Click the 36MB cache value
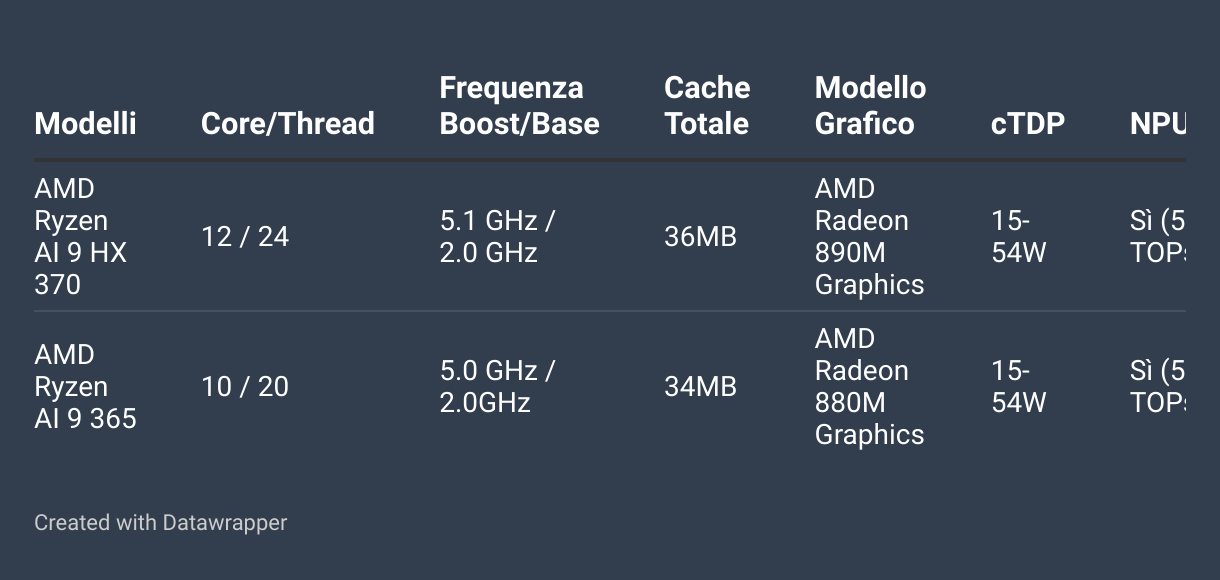The width and height of the screenshot is (1220, 580). click(x=700, y=237)
